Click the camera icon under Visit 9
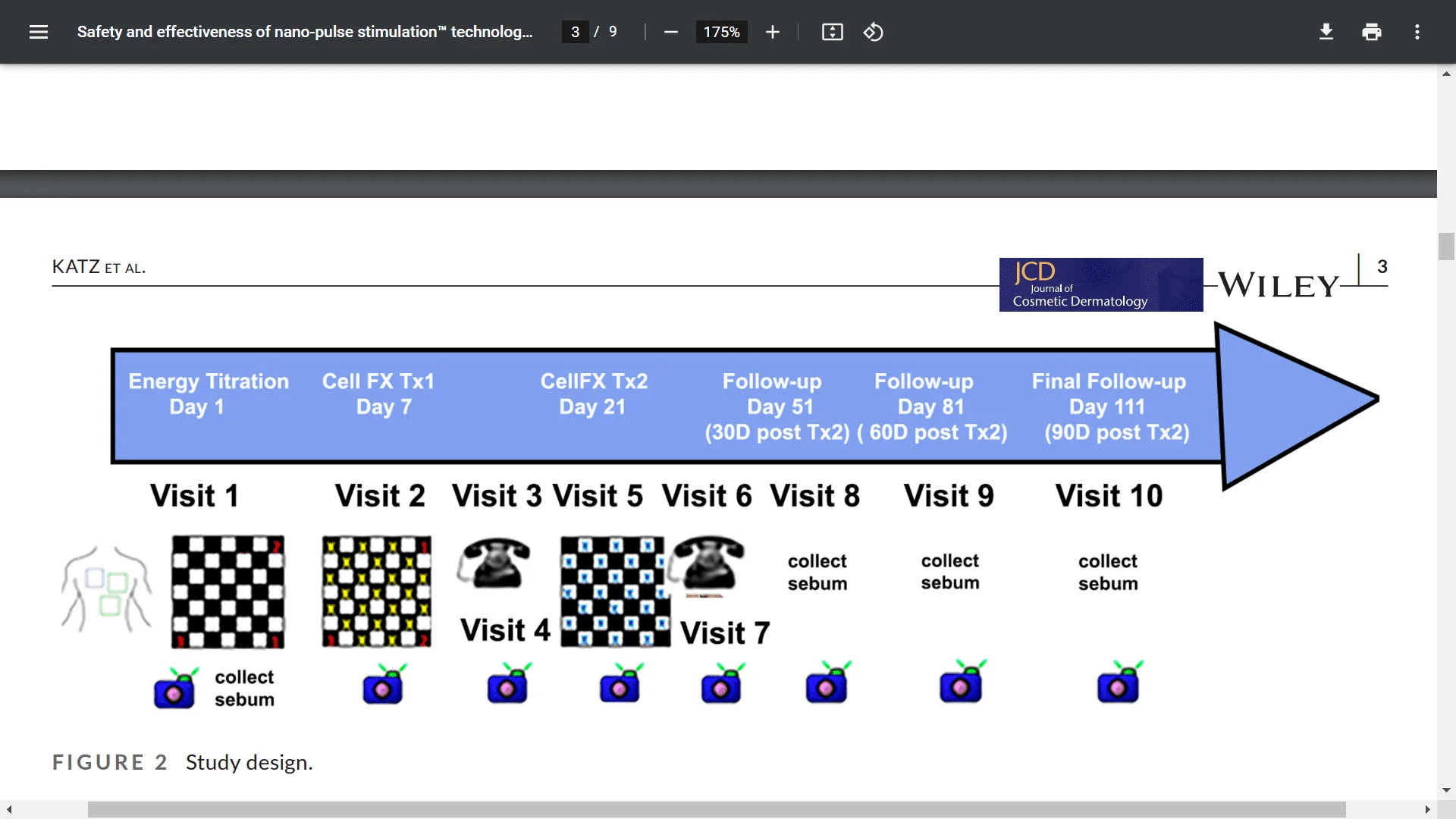Viewport: 1456px width, 819px height. tap(963, 681)
